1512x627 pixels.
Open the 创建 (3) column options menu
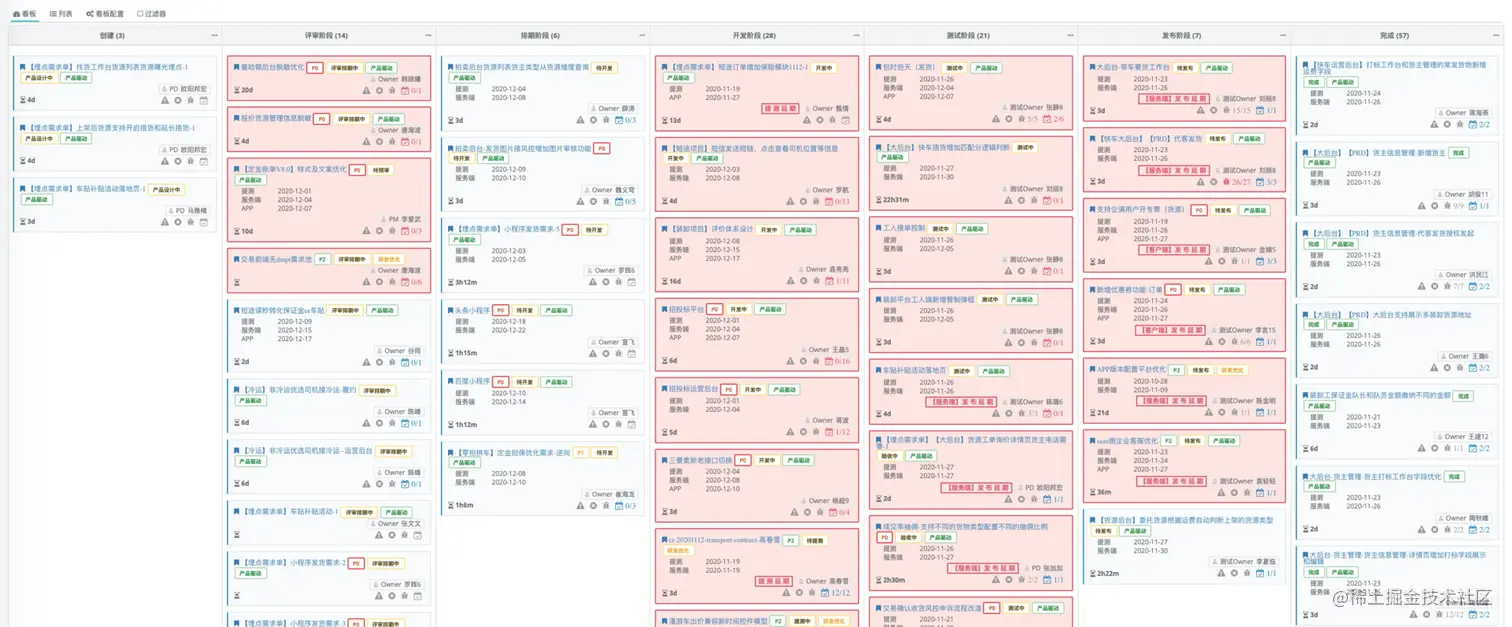(x=214, y=36)
